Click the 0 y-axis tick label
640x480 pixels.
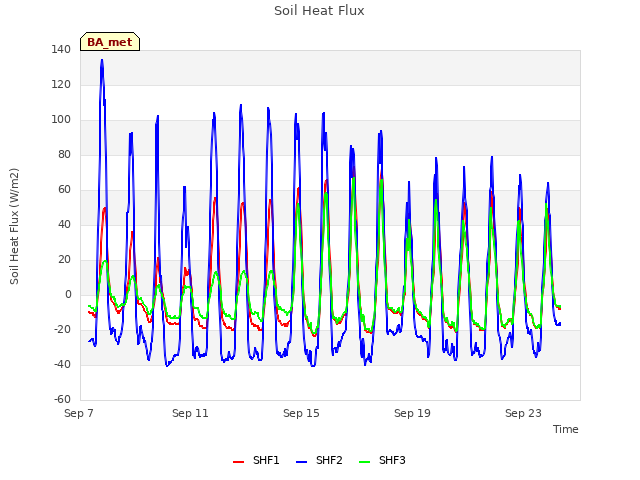click(x=68, y=295)
